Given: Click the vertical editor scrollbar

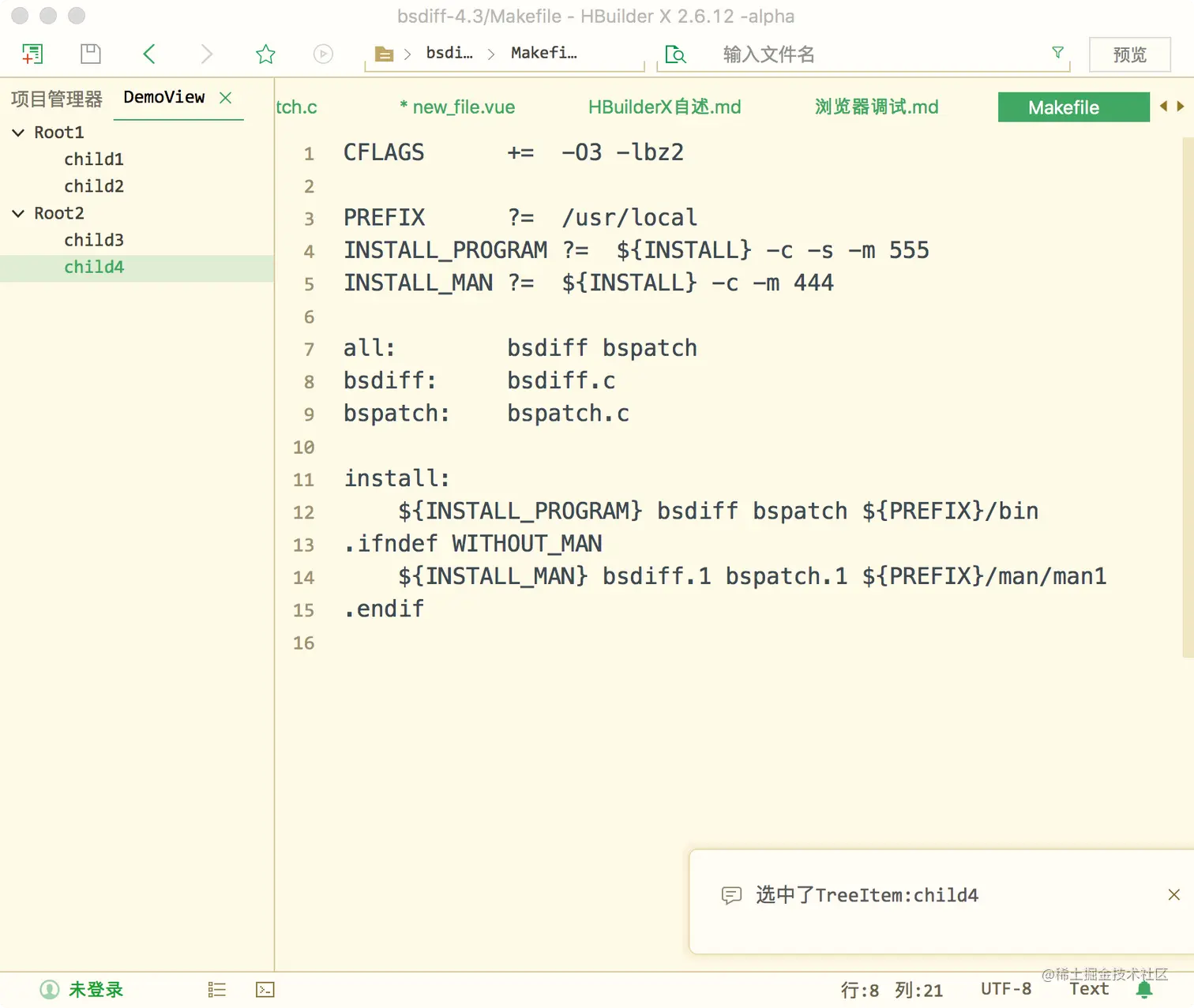Looking at the screenshot, I should [1188, 397].
